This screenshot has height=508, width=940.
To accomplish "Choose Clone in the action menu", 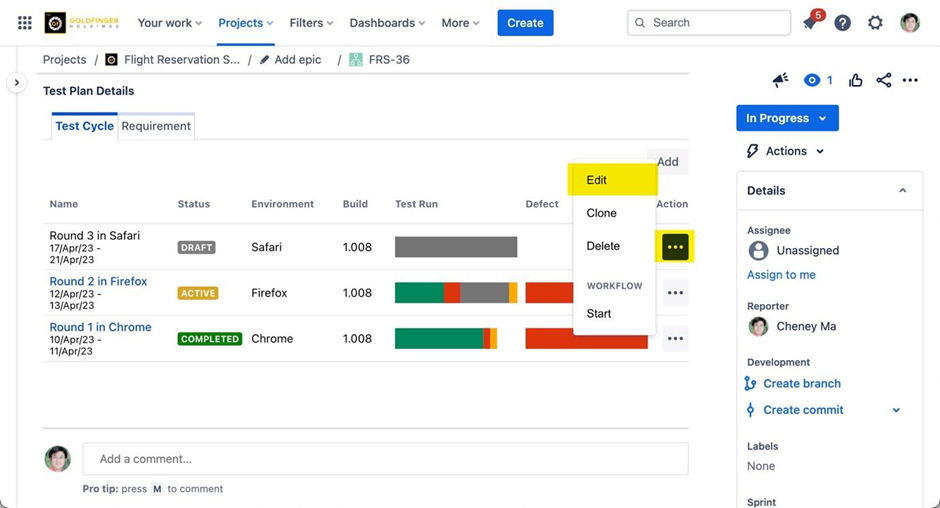I will (x=601, y=213).
